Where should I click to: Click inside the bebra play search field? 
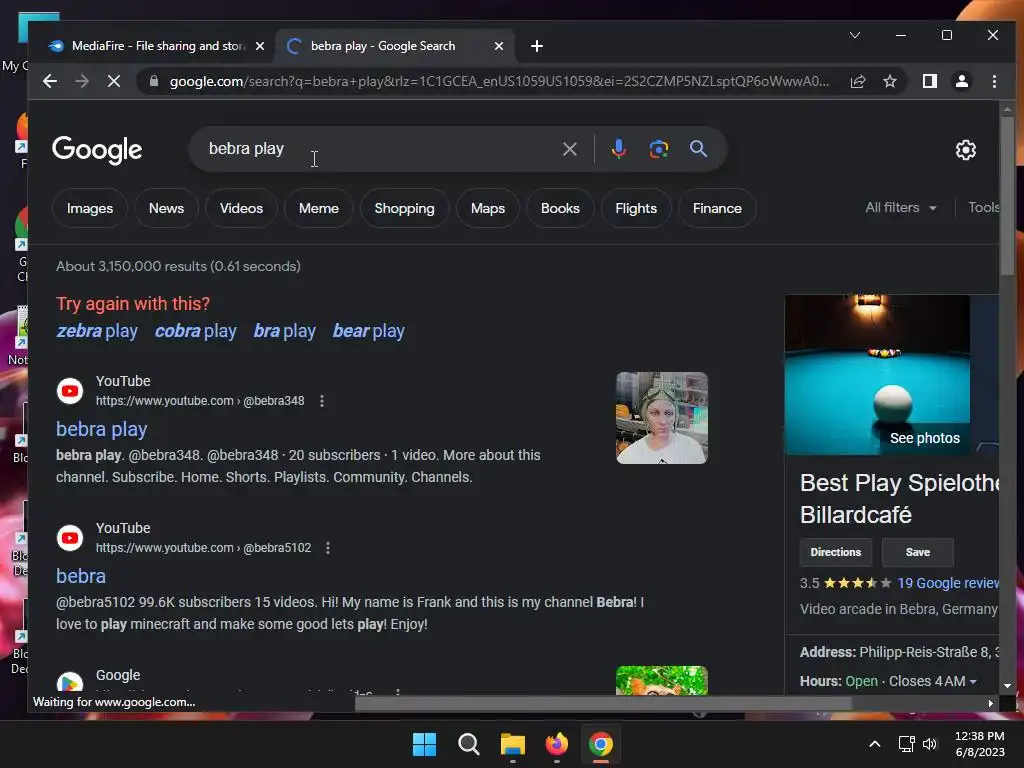379,149
